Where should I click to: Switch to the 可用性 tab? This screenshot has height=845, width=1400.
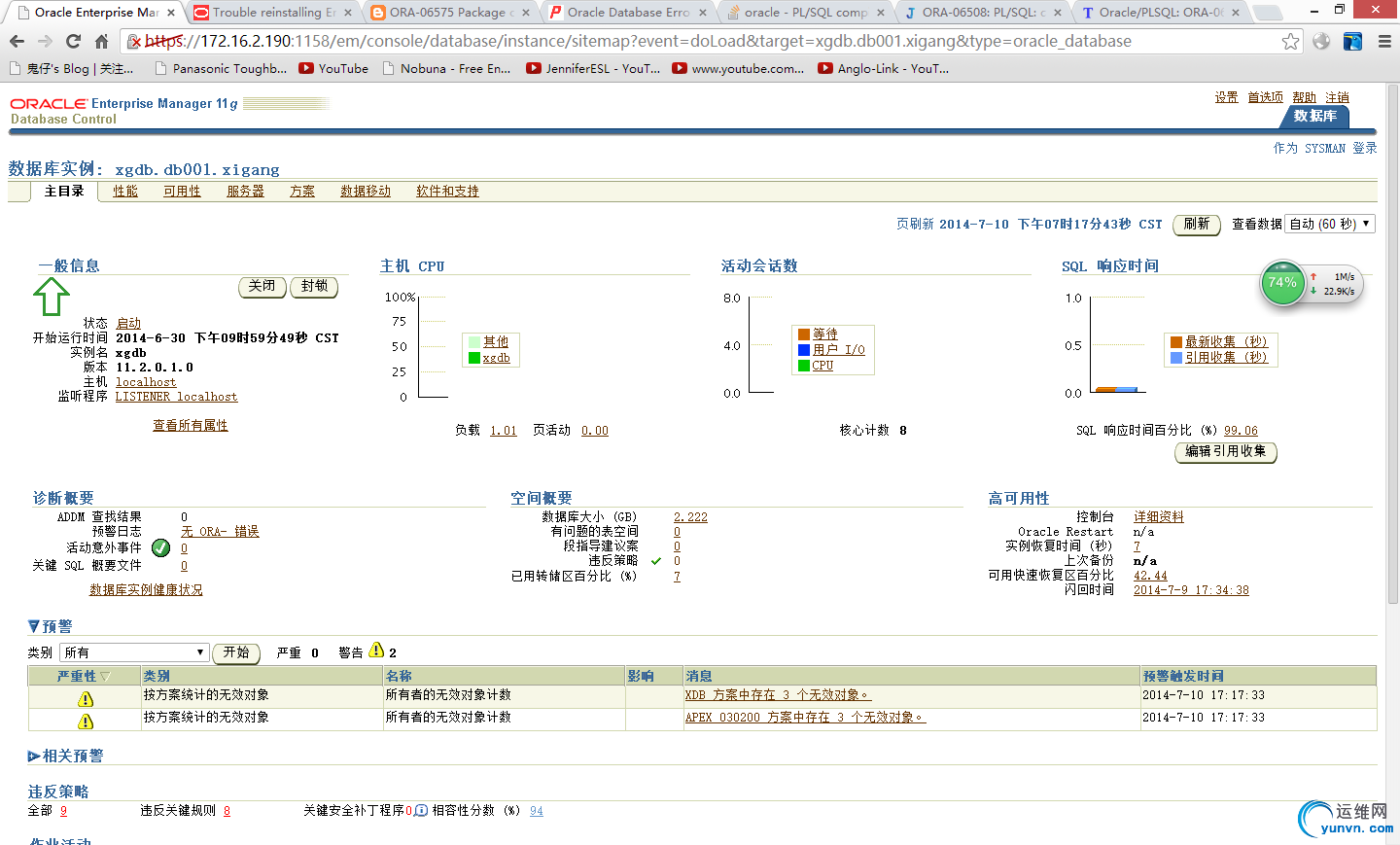coord(182,191)
